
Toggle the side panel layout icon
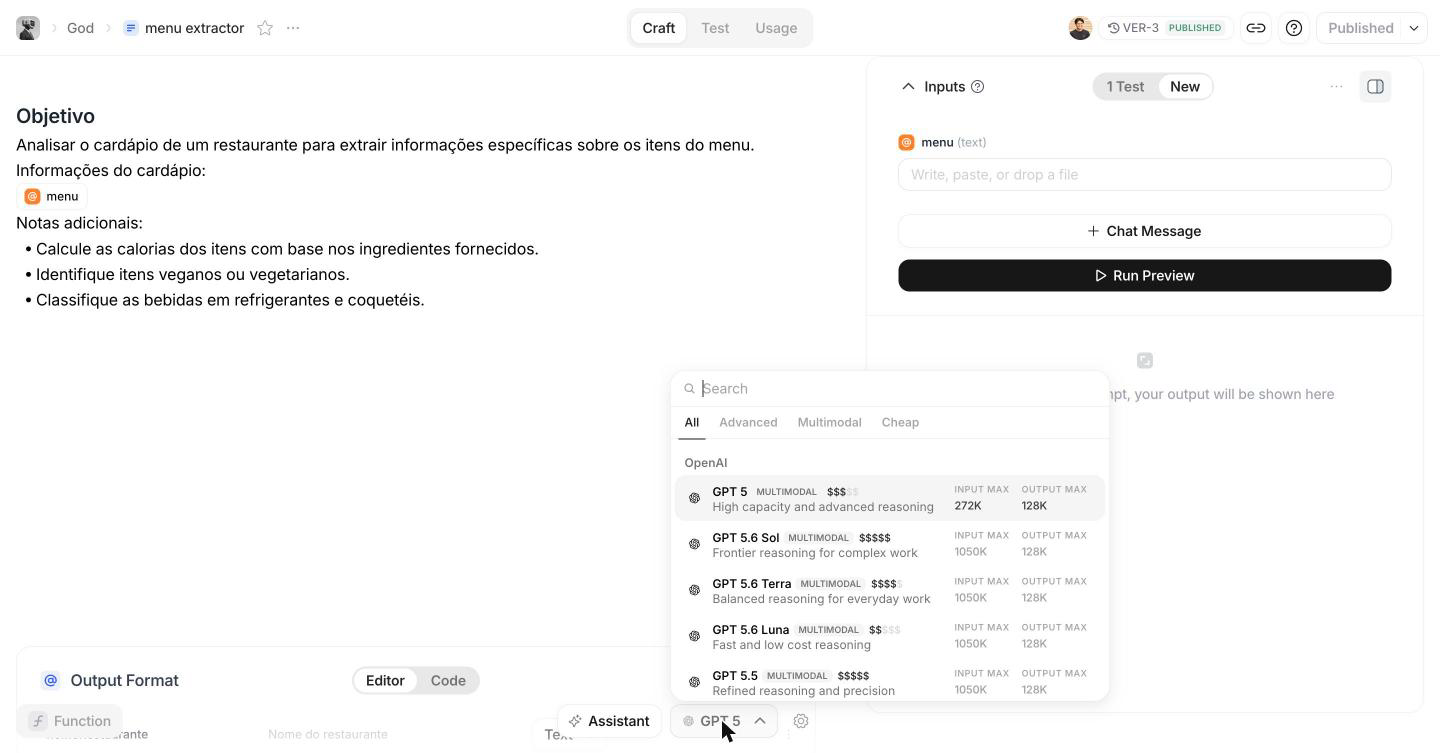[x=1376, y=87]
